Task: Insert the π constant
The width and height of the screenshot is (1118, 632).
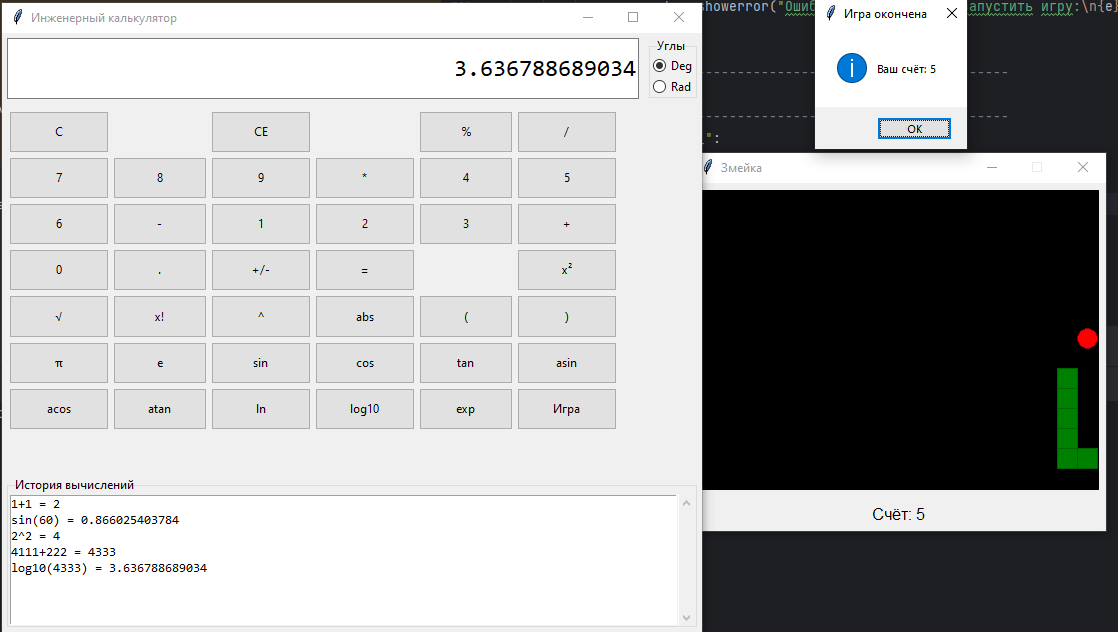Action: pos(59,363)
